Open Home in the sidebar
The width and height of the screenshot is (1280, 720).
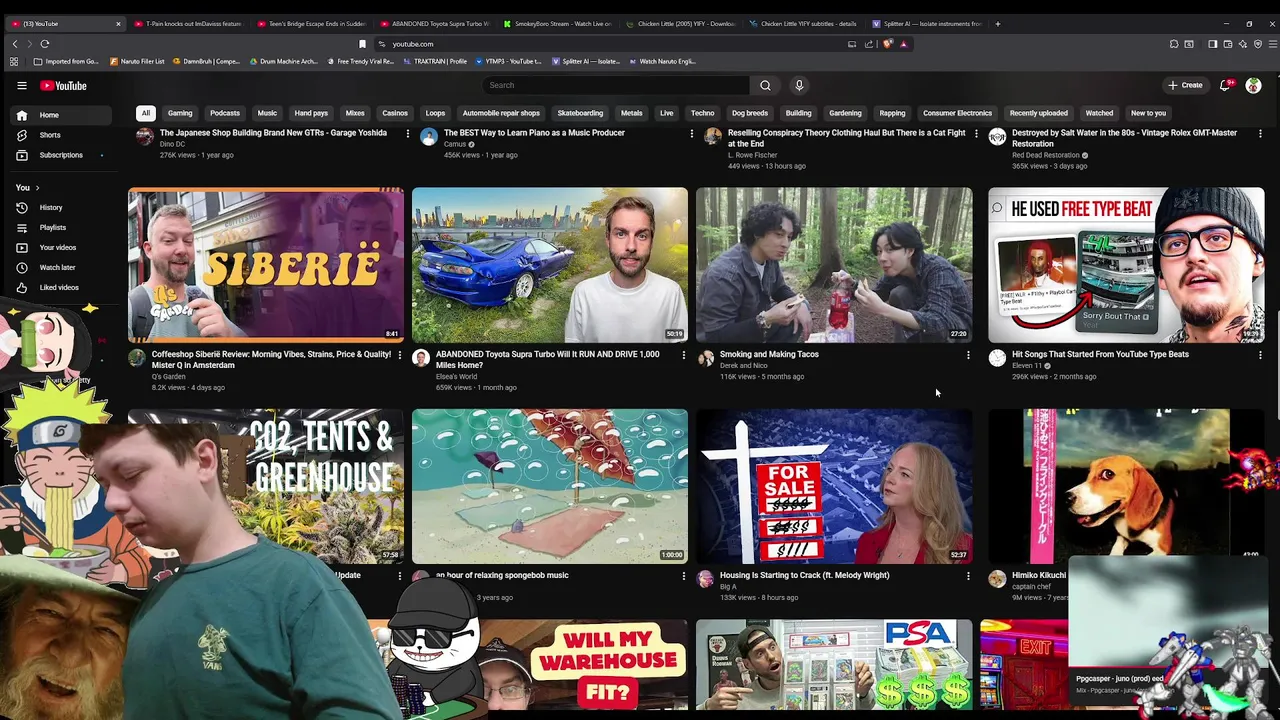click(x=62, y=115)
